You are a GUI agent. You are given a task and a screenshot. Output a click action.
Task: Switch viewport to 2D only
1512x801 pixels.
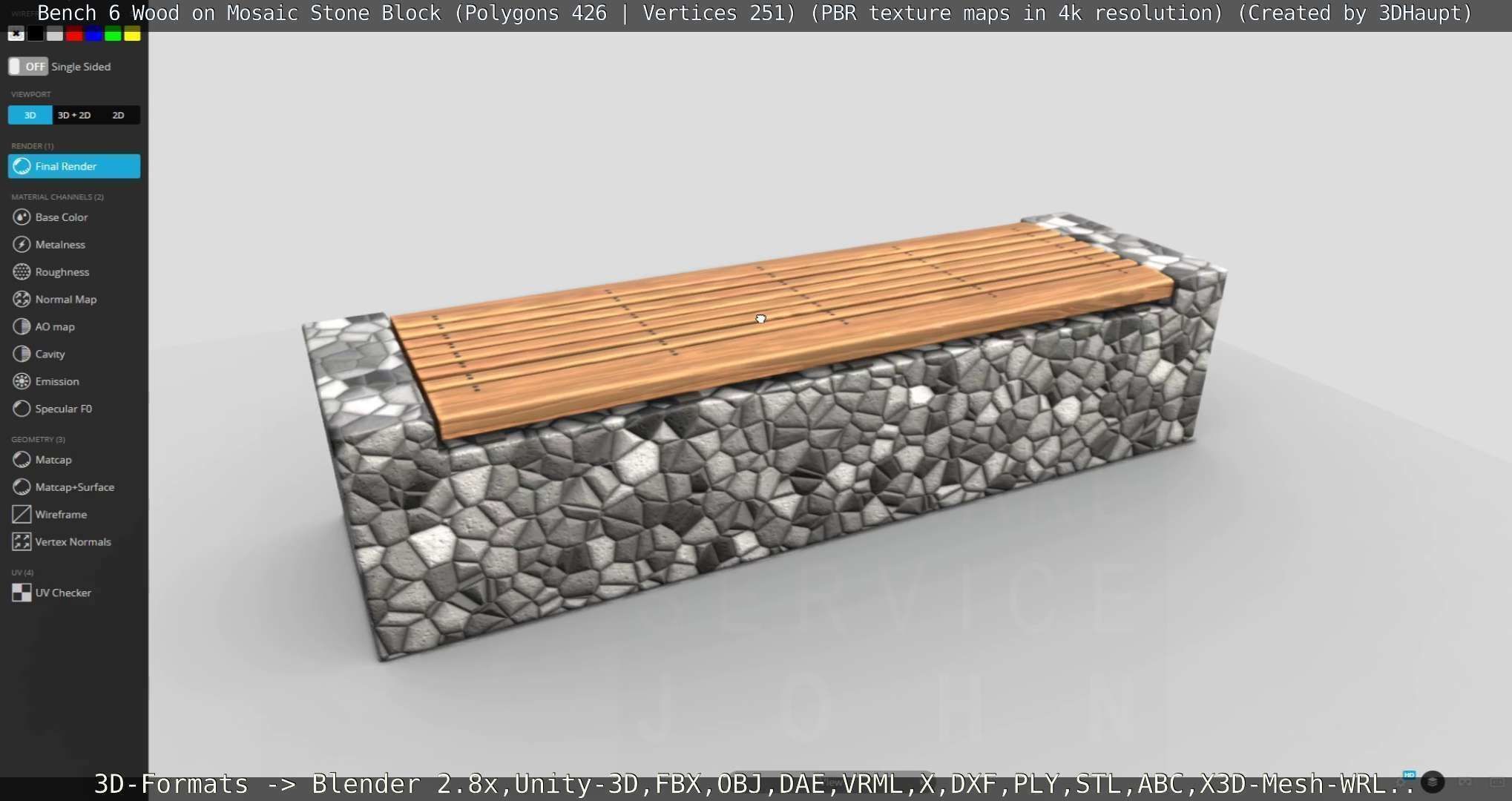click(x=118, y=115)
